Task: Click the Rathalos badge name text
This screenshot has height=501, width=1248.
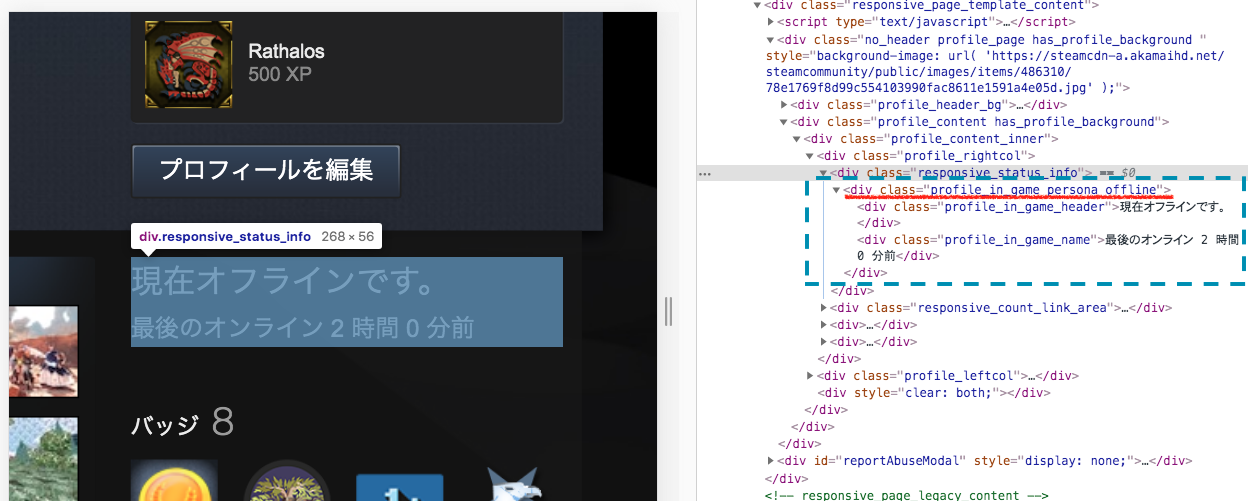Action: click(x=286, y=51)
